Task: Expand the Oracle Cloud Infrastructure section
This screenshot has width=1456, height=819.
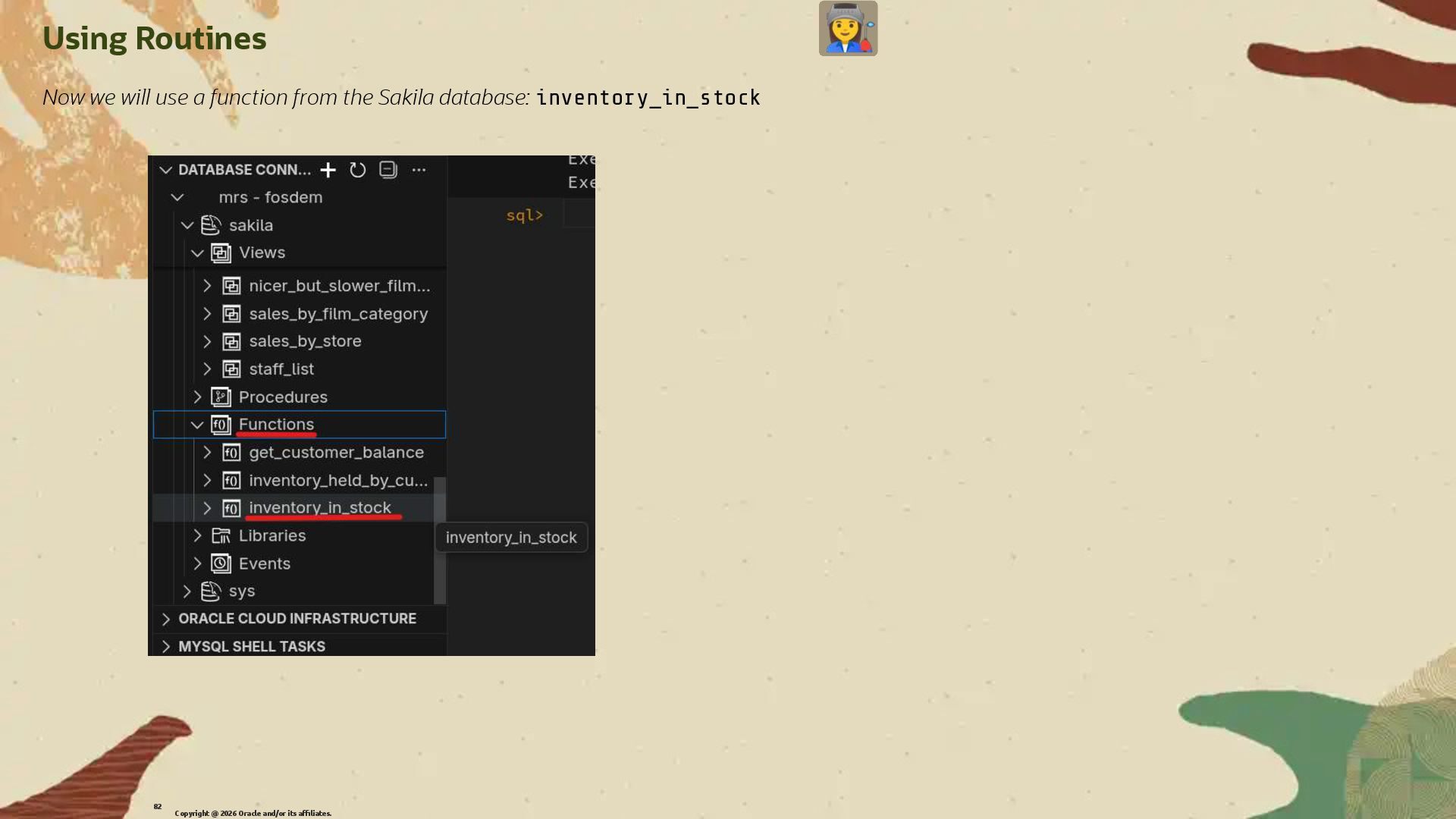Action: (x=166, y=620)
